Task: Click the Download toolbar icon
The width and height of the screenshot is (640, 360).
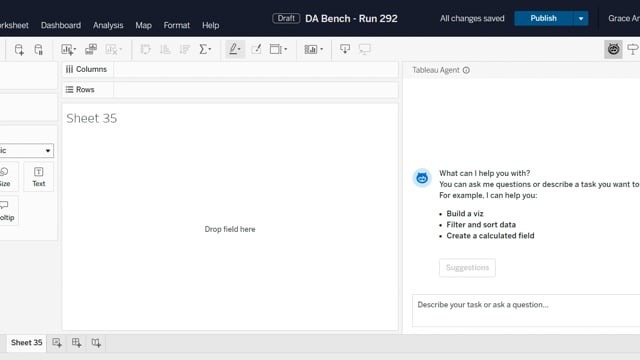Action: point(345,49)
